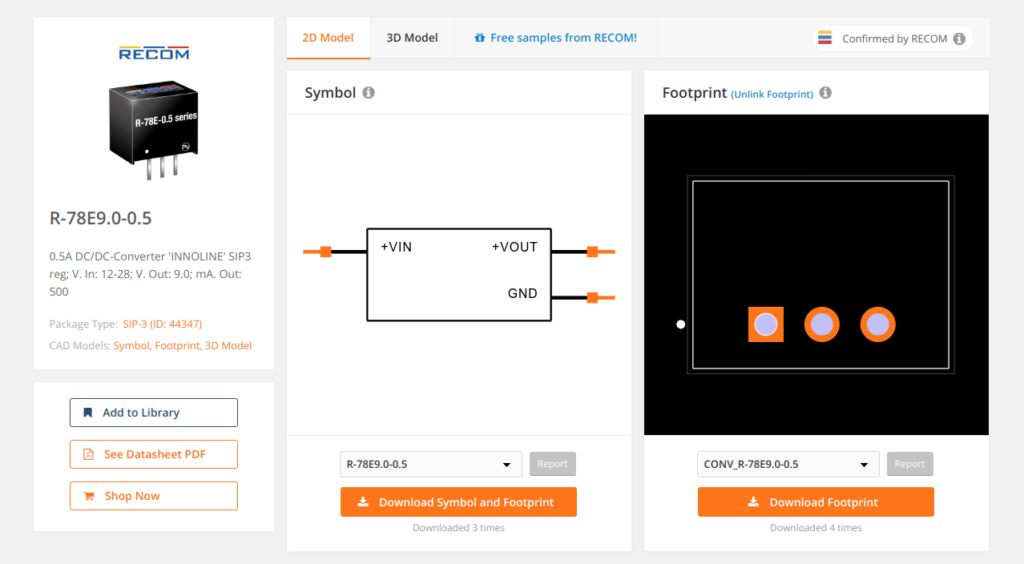1024x564 pixels.
Task: Click the Confirmed by RECOM badge text
Action: click(894, 39)
